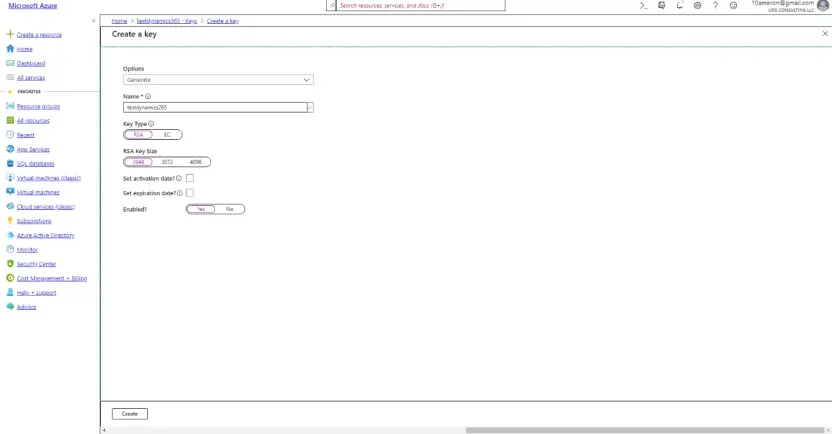Screen dimensions: 832x434
Task: Click the Home house icon in sidebar
Action: [10, 48]
